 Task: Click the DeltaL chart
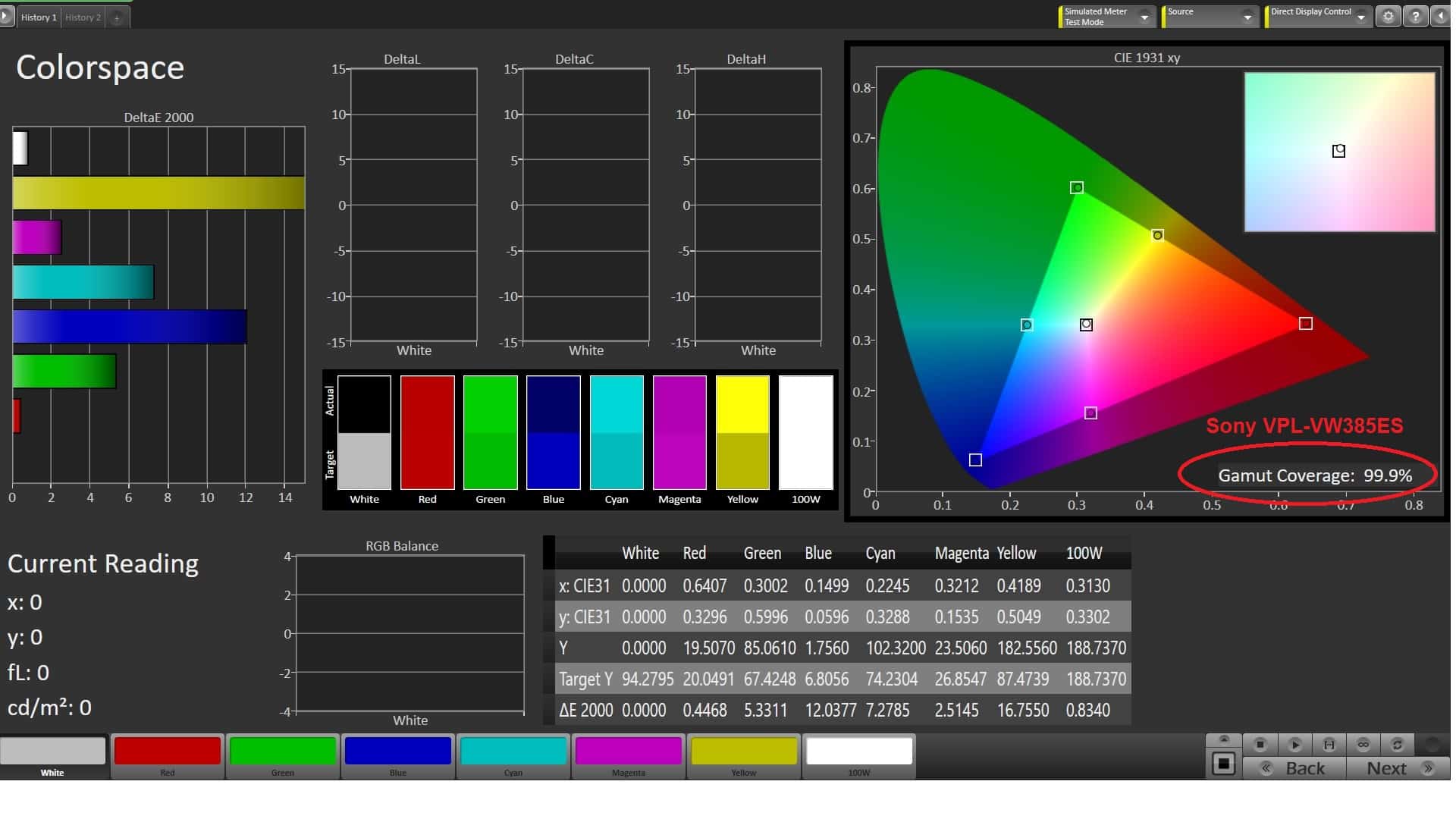413,206
